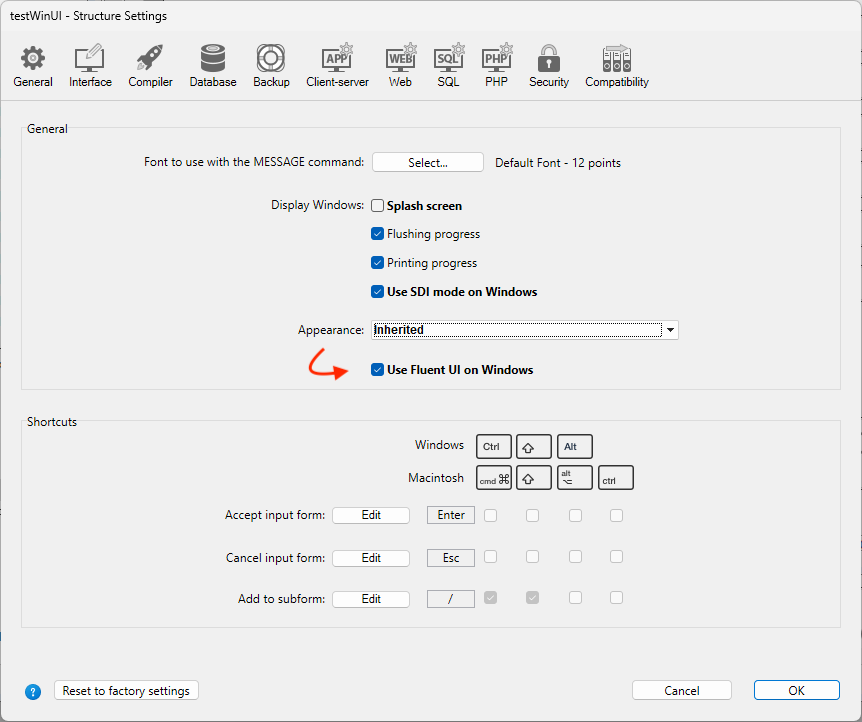This screenshot has height=722, width=862.
Task: Click Select... to choose MESSAGE font
Action: tap(428, 163)
